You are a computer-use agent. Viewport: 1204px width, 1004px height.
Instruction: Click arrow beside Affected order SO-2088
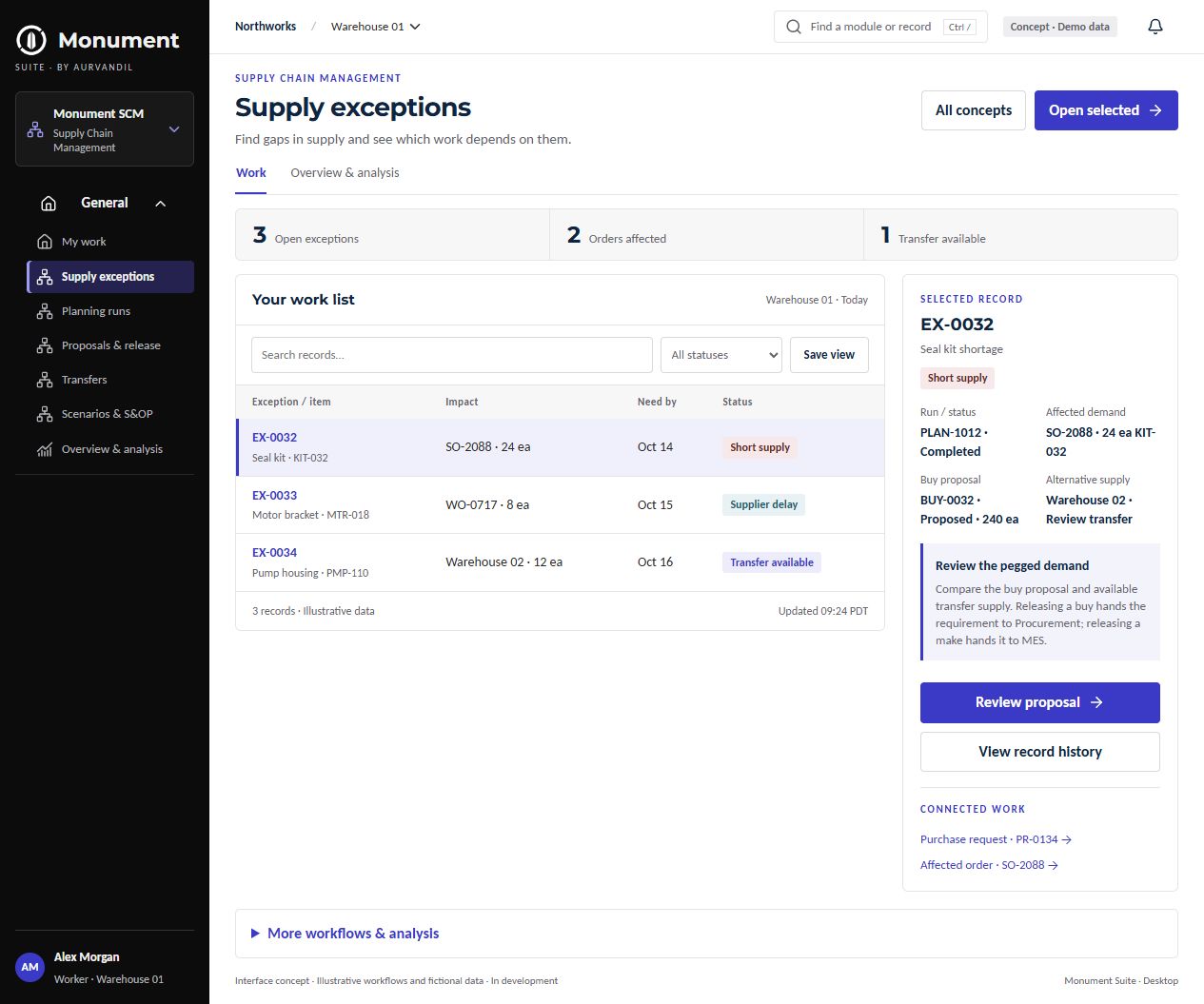point(1054,865)
